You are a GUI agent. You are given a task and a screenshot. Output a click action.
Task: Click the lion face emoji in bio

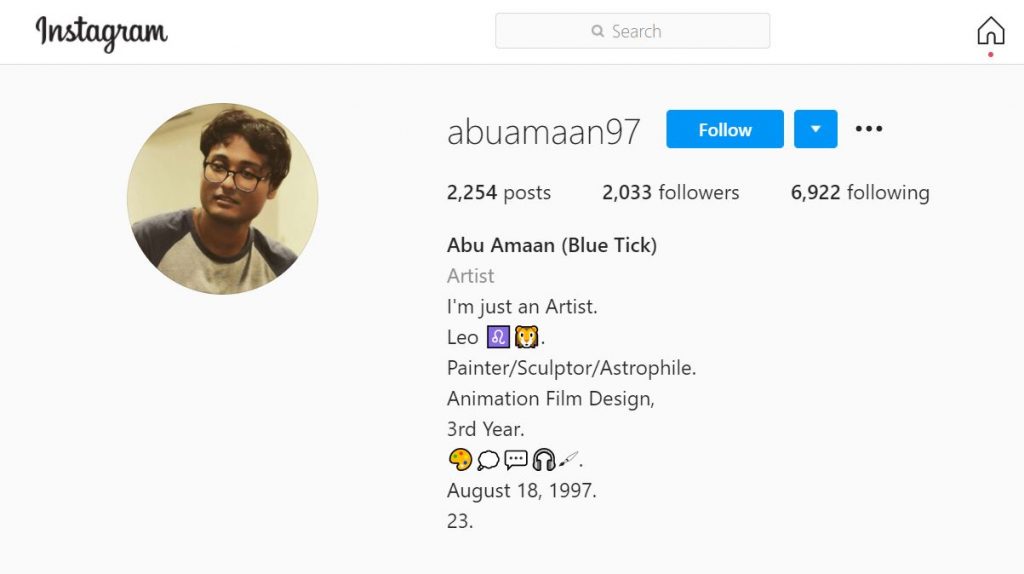[x=526, y=337]
